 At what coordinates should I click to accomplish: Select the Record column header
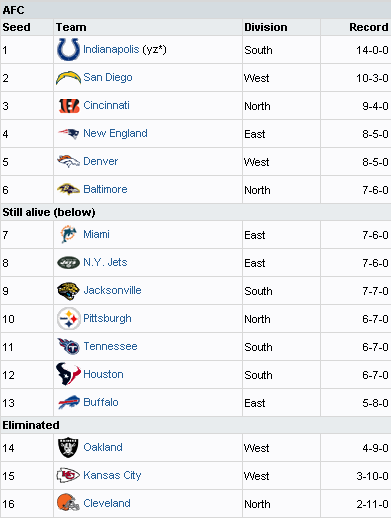pos(369,27)
